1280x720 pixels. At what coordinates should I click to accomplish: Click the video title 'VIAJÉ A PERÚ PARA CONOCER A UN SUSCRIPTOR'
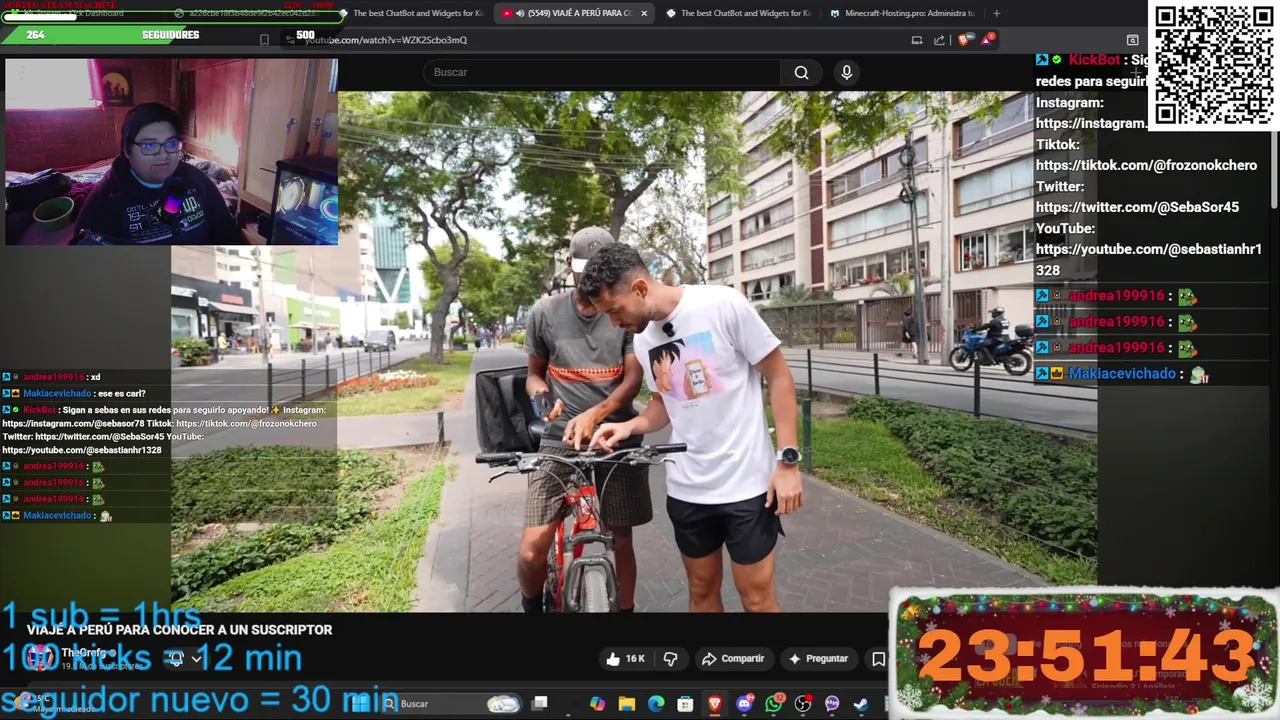pos(179,630)
